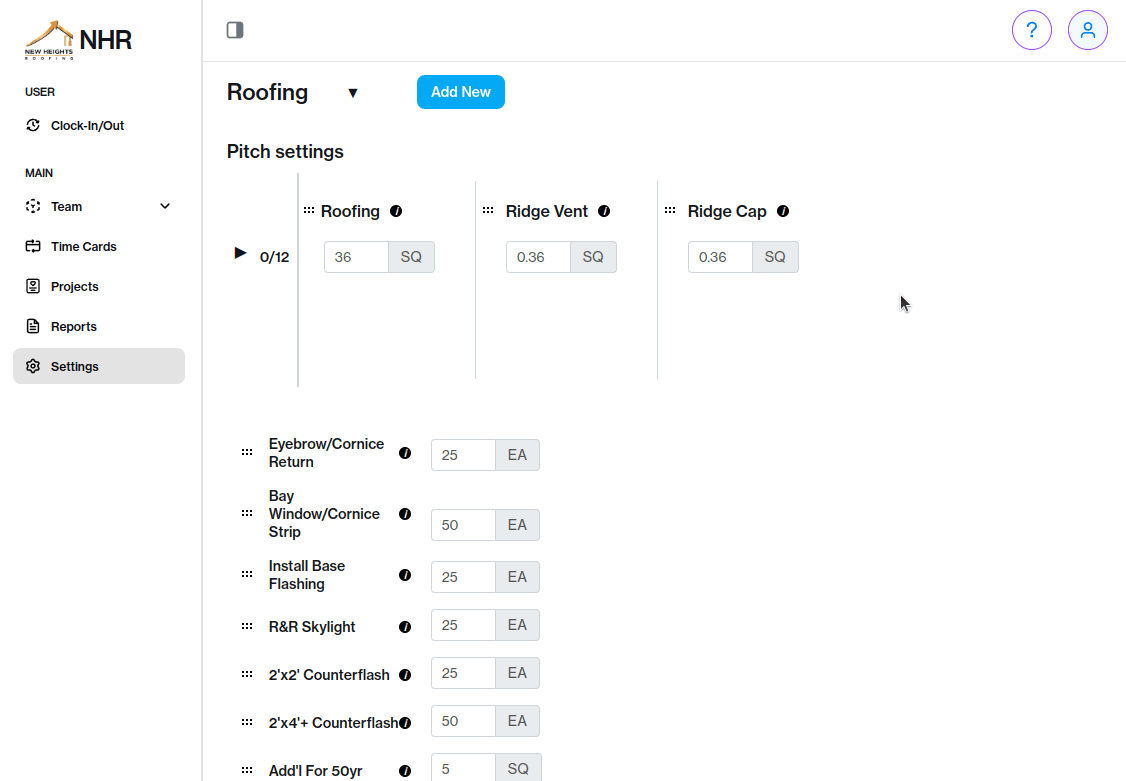Click the sidebar collapse icon near top
The width and height of the screenshot is (1126, 781).
coord(235,30)
